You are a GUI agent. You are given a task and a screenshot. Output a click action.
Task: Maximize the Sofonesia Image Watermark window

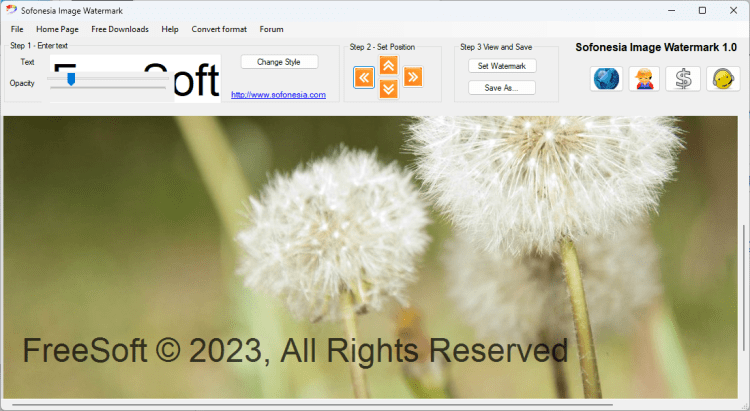coord(702,10)
